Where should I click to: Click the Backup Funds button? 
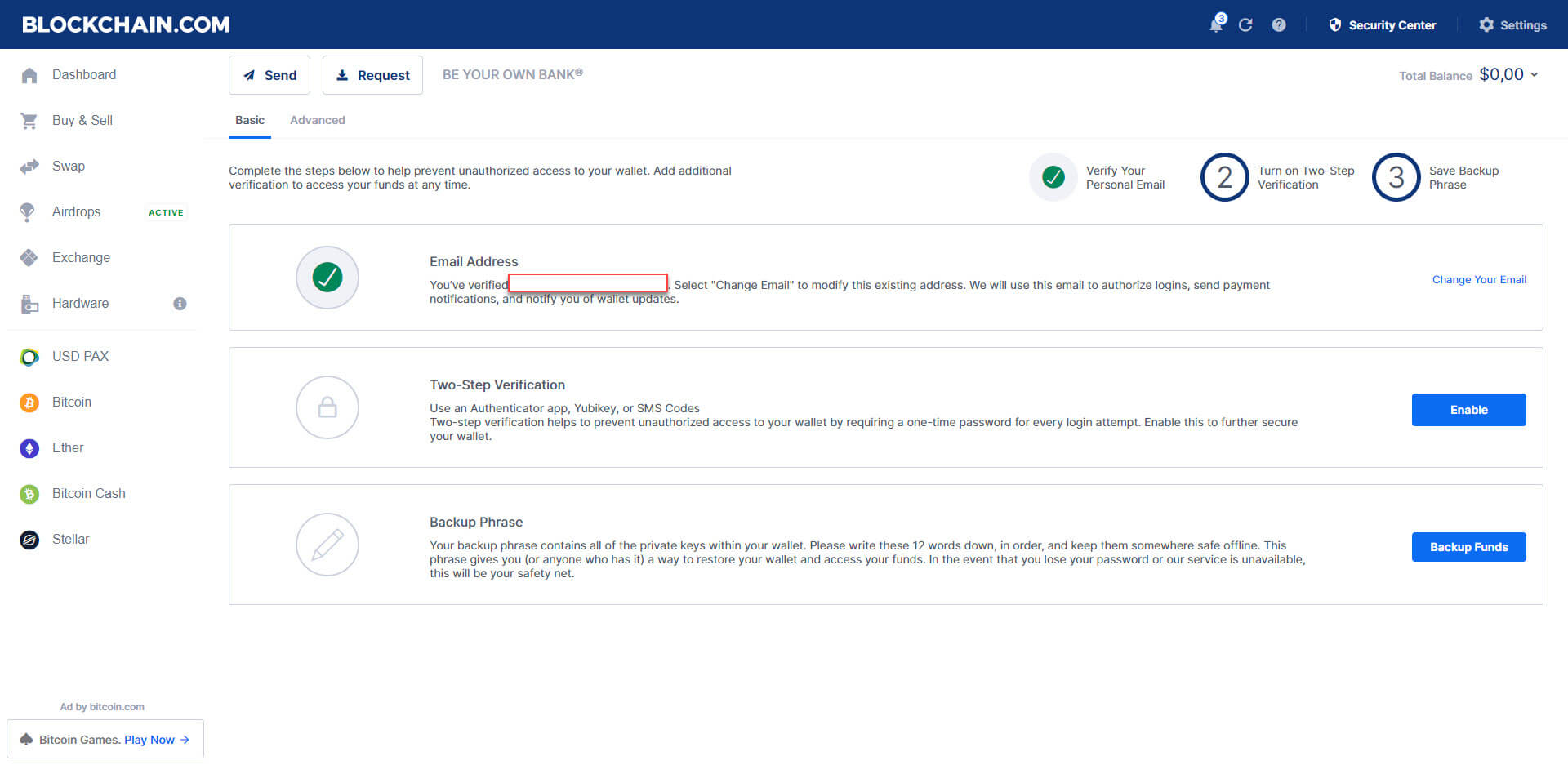tap(1468, 547)
